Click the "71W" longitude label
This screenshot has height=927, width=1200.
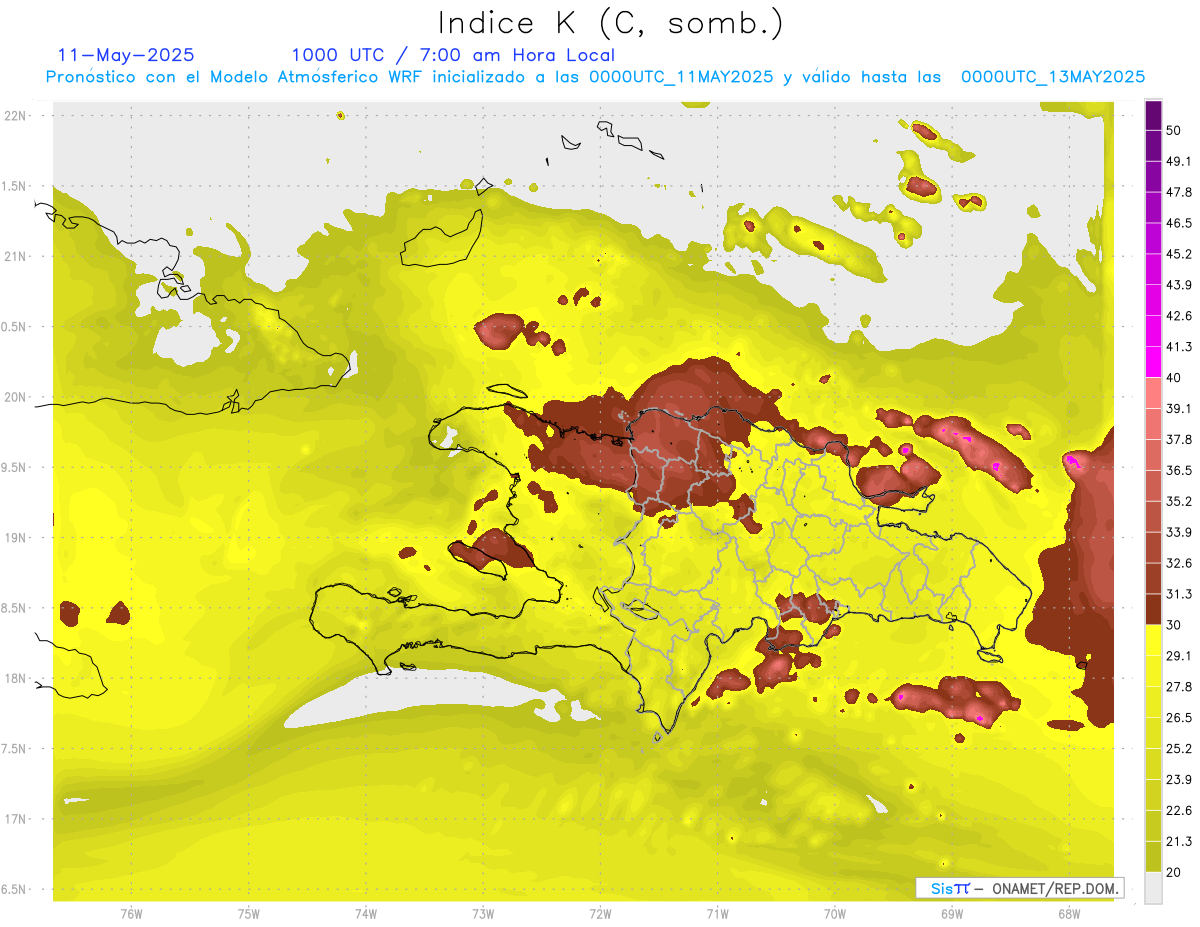tap(717, 914)
